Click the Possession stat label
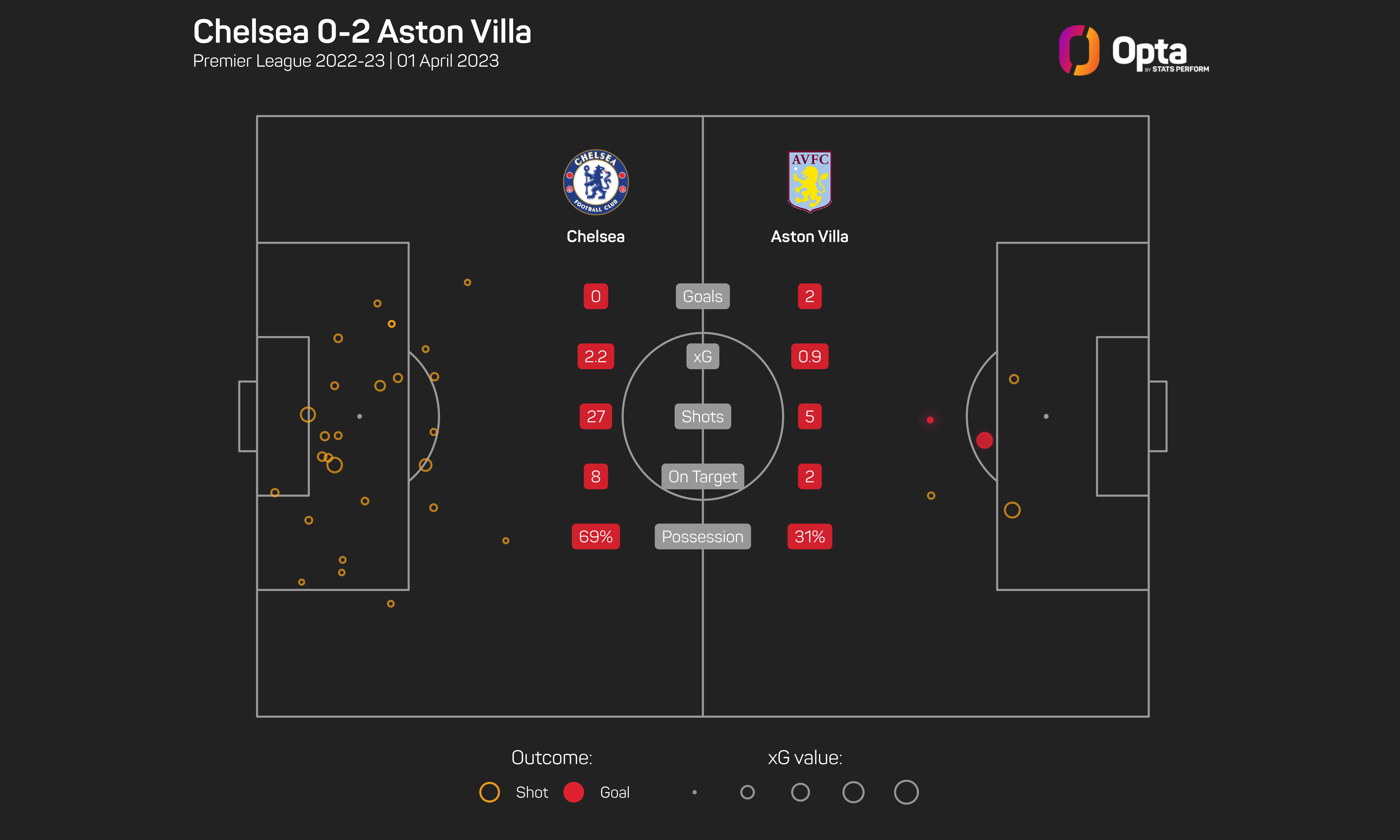The image size is (1400, 840). click(702, 537)
